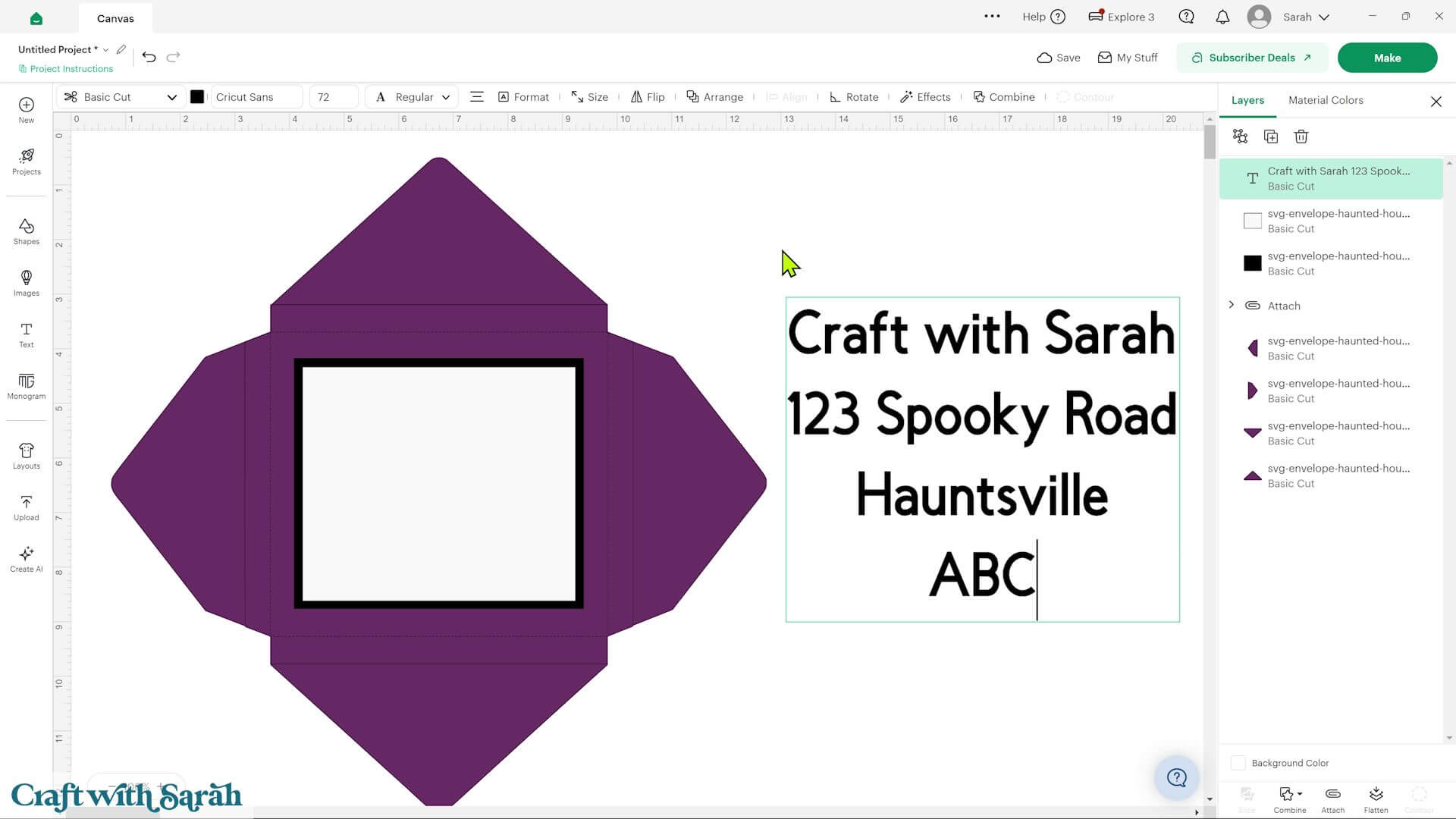The image size is (1456, 819).
Task: Open the Effects menu in toolbar
Action: (x=925, y=97)
